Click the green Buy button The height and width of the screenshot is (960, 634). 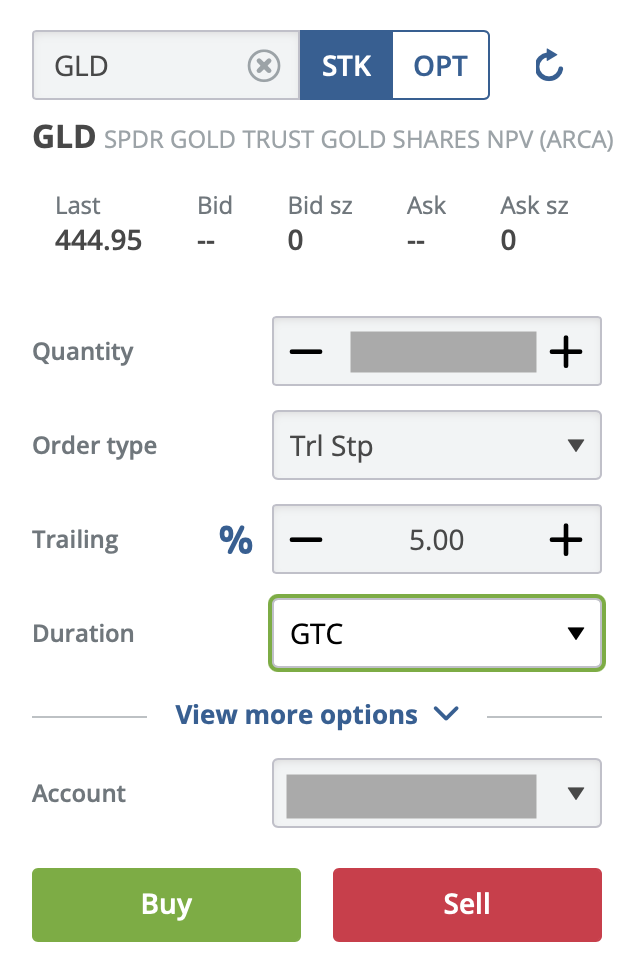[x=166, y=904]
